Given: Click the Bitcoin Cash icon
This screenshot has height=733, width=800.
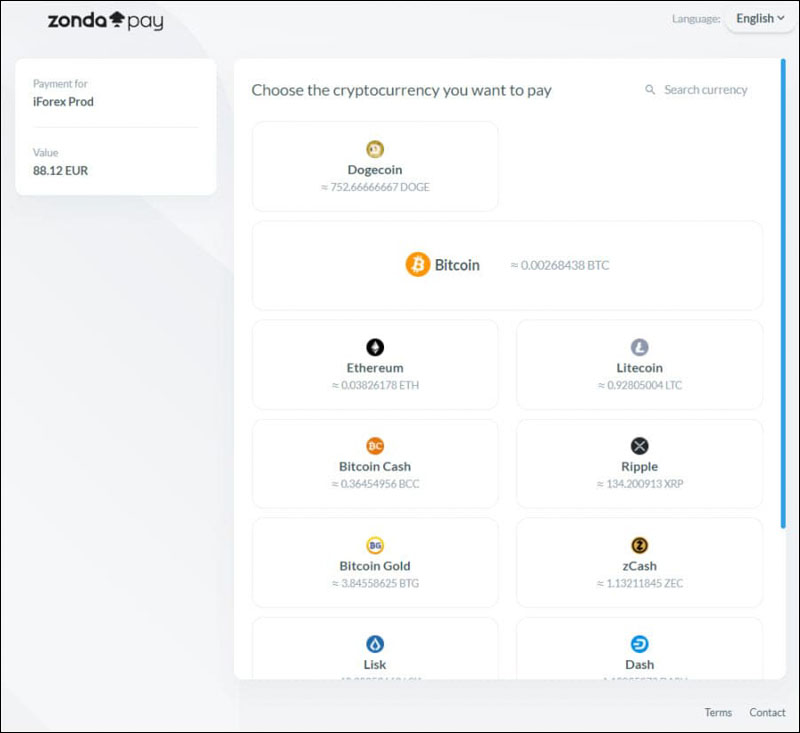Looking at the screenshot, I should click(x=375, y=446).
